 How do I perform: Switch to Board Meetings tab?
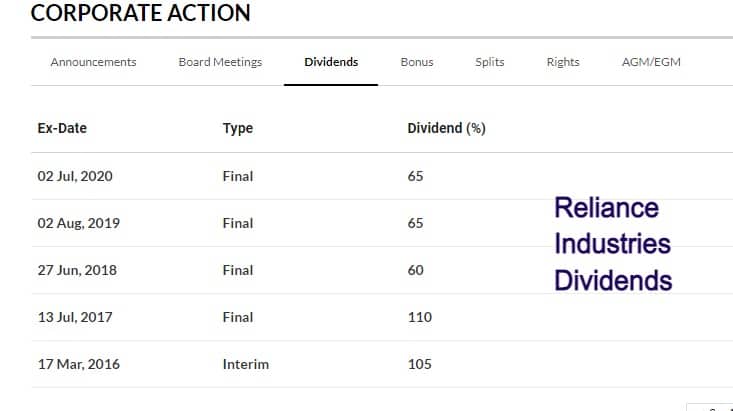tap(220, 62)
